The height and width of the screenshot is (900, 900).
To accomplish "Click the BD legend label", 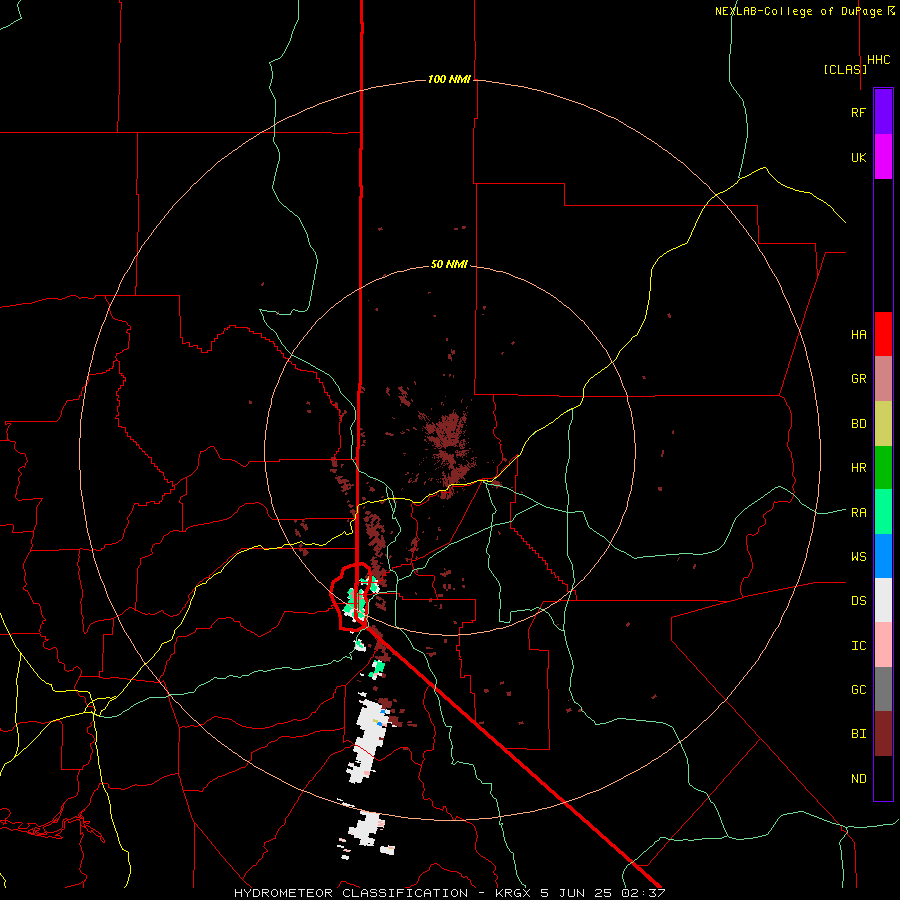I will tap(858, 424).
